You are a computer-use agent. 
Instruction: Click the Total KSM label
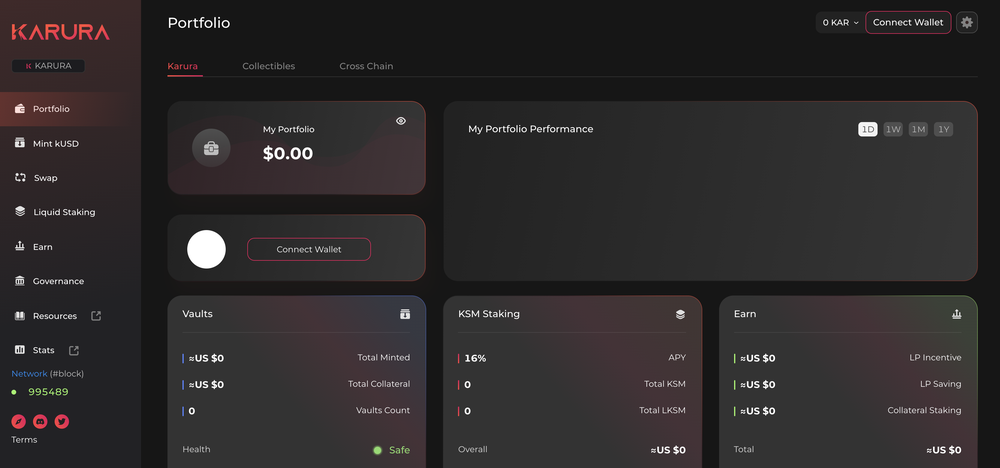click(x=665, y=384)
